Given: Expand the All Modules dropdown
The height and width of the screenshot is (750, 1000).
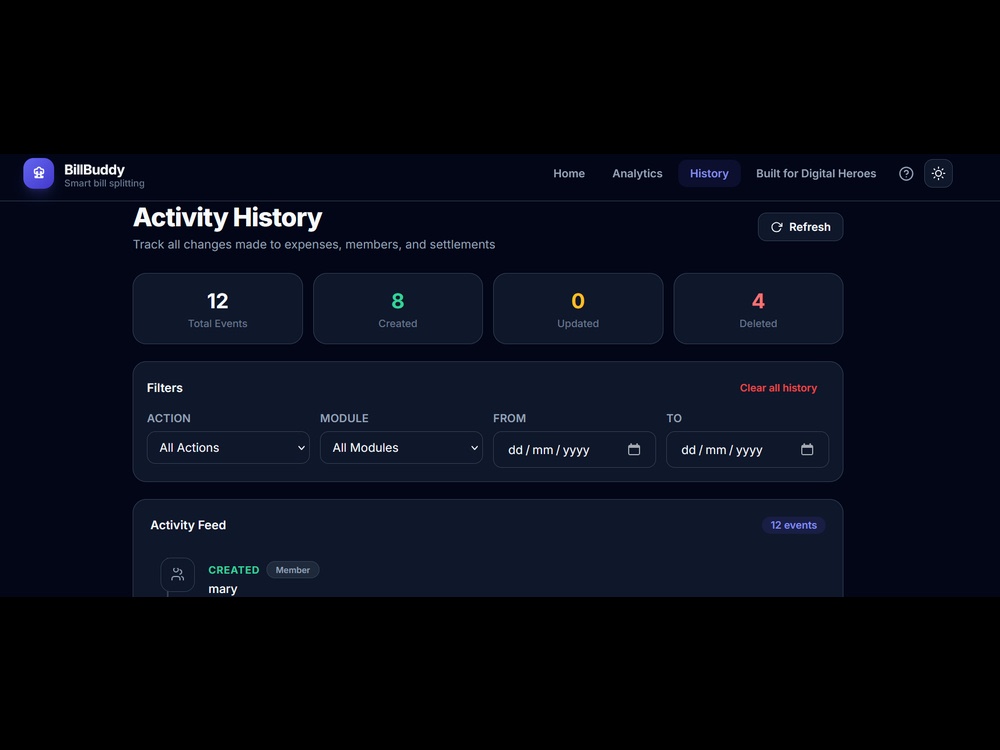Looking at the screenshot, I should 401,448.
